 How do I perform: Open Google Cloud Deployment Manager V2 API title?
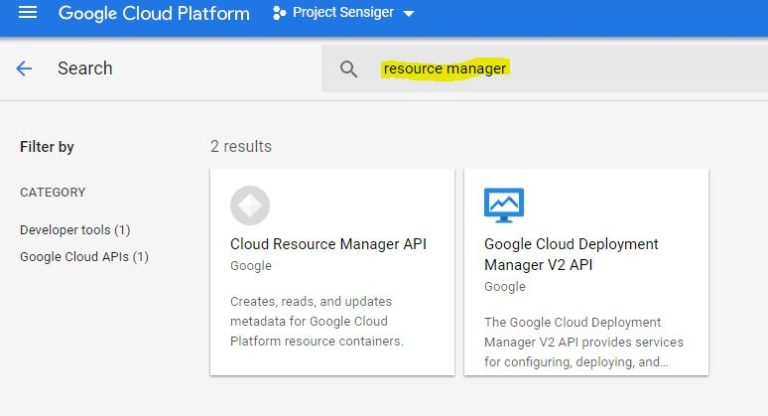tap(571, 254)
